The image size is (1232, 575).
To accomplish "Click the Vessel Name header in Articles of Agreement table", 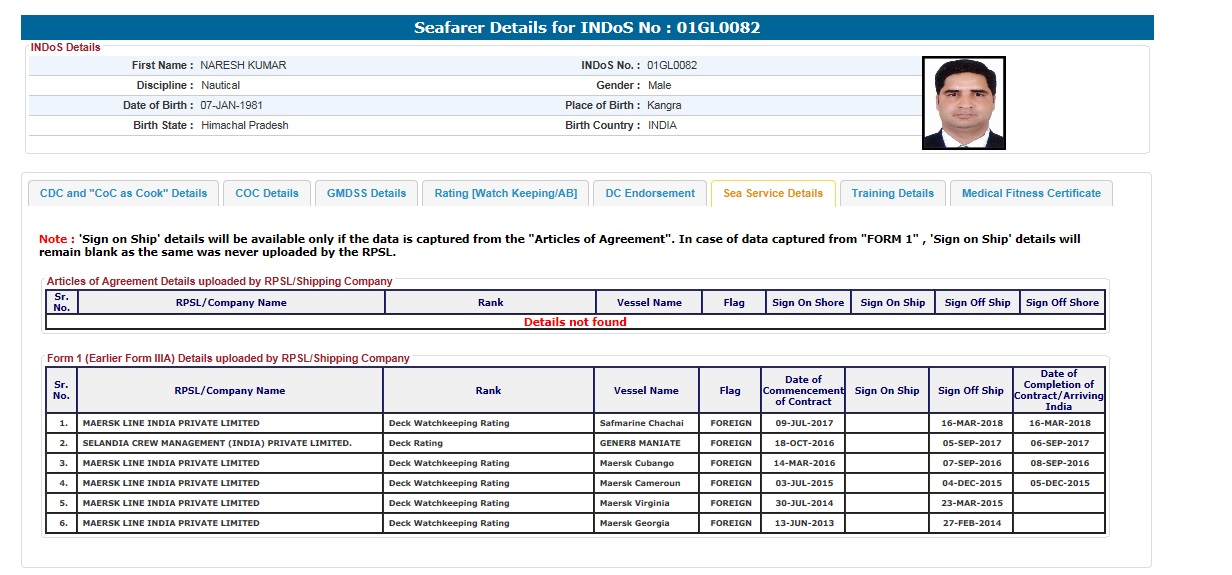I will click(x=649, y=303).
